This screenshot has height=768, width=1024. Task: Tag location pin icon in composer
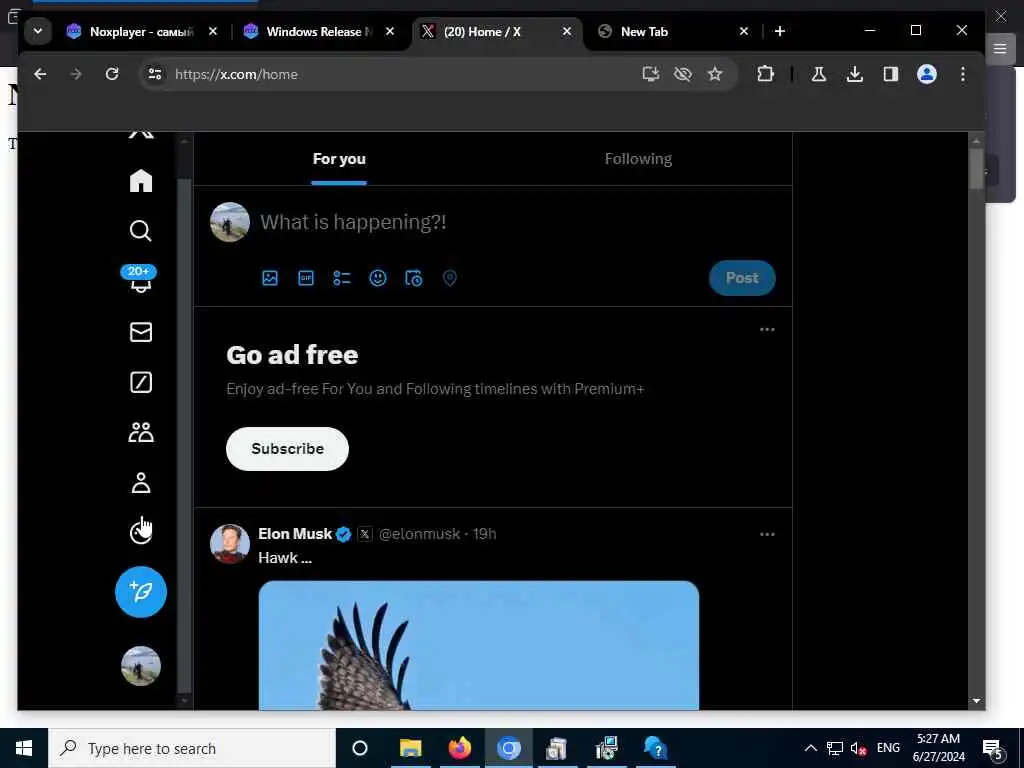click(449, 278)
